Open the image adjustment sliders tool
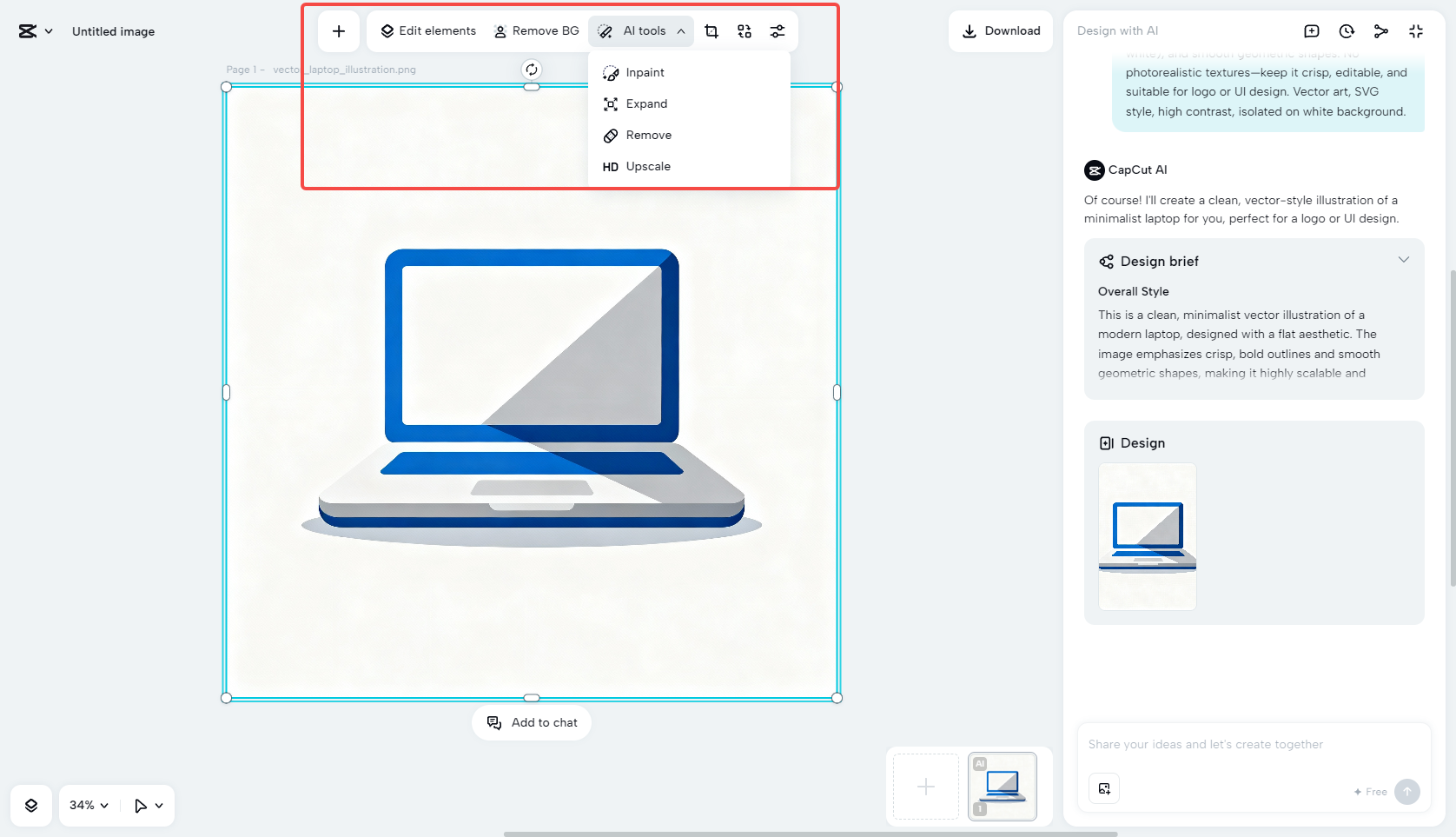 tap(778, 30)
